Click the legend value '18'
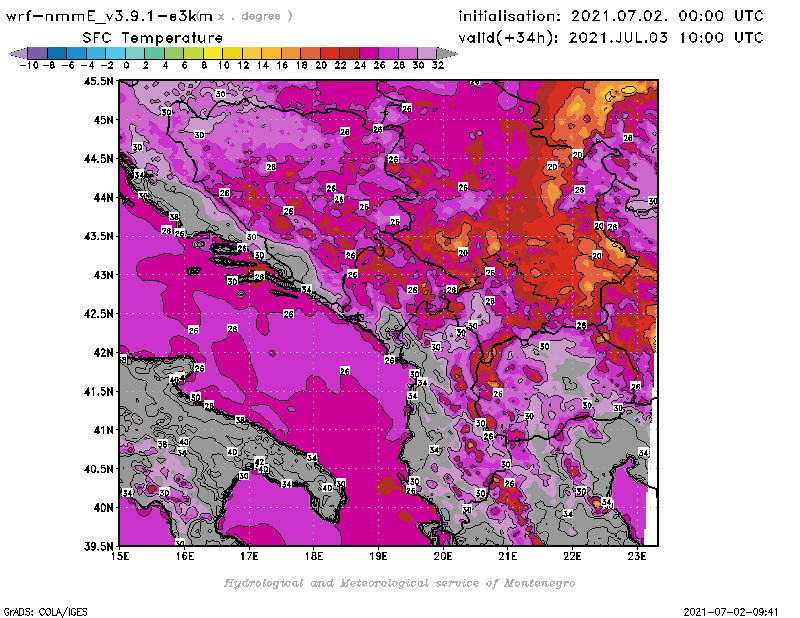The width and height of the screenshot is (800, 618). click(302, 65)
